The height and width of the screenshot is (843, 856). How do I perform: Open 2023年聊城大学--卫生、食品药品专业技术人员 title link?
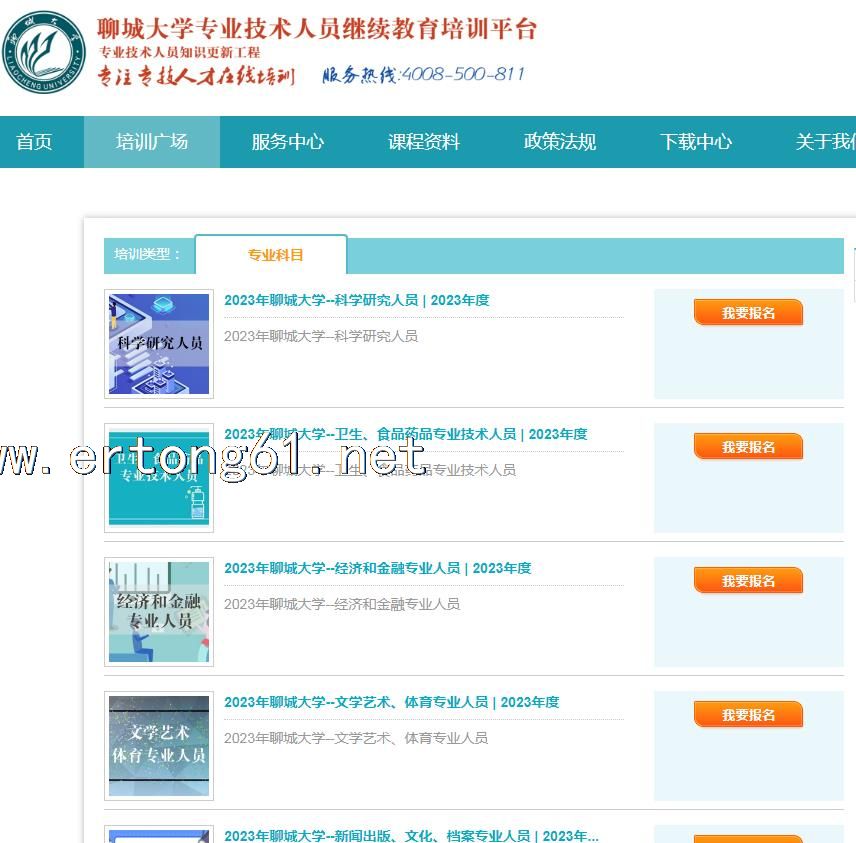click(405, 434)
